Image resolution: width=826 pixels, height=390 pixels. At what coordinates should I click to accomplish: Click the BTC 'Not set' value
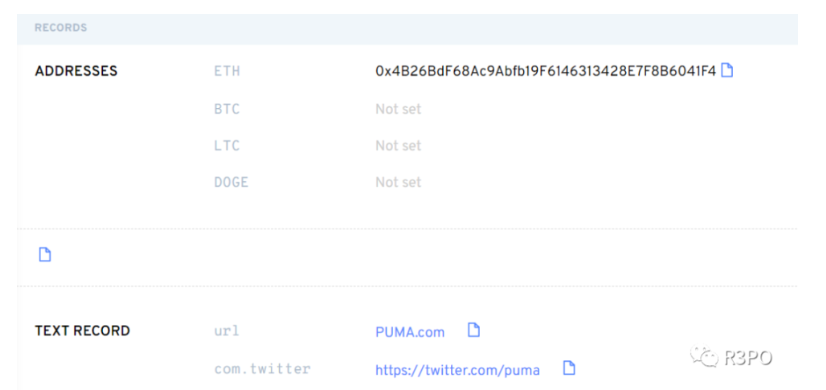click(x=398, y=109)
